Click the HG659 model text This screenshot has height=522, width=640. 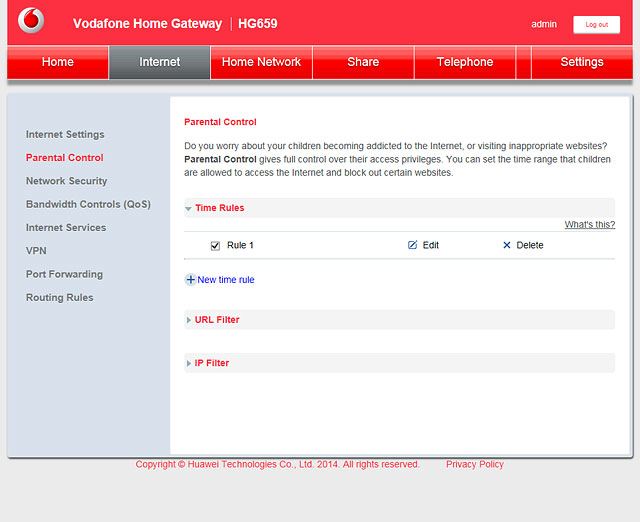(x=258, y=24)
